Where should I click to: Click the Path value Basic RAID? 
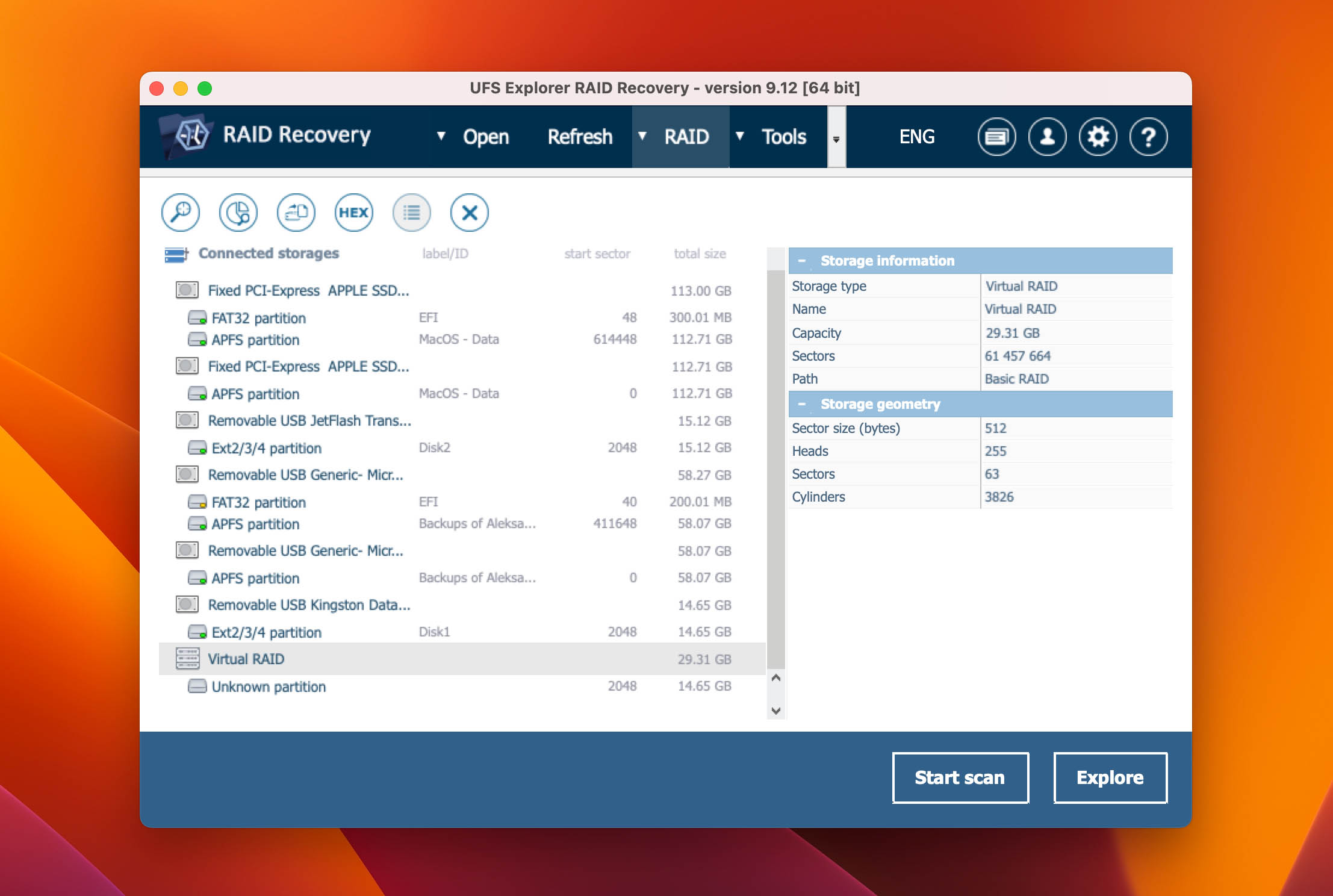(1016, 379)
